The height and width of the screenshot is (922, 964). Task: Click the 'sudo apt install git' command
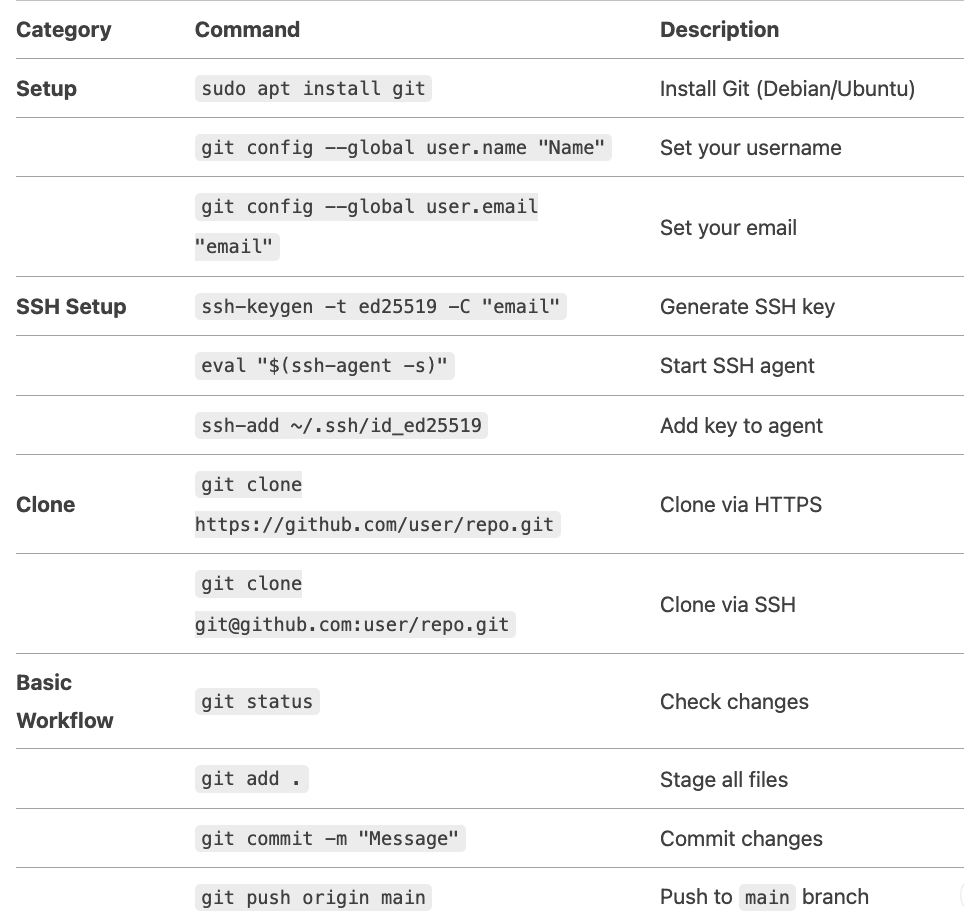(x=313, y=89)
